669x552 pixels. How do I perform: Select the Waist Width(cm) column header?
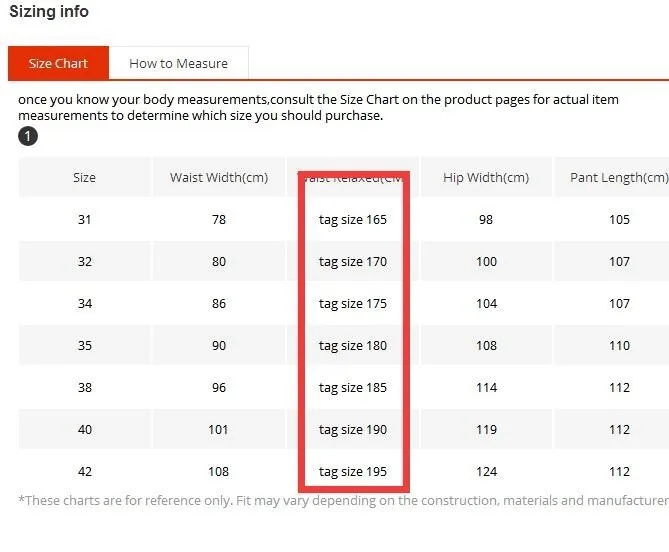click(219, 177)
